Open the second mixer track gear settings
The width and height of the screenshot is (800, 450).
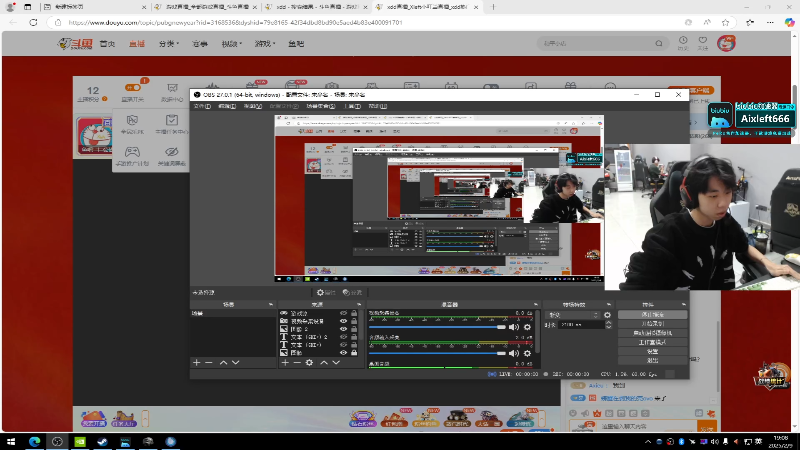[x=528, y=353]
